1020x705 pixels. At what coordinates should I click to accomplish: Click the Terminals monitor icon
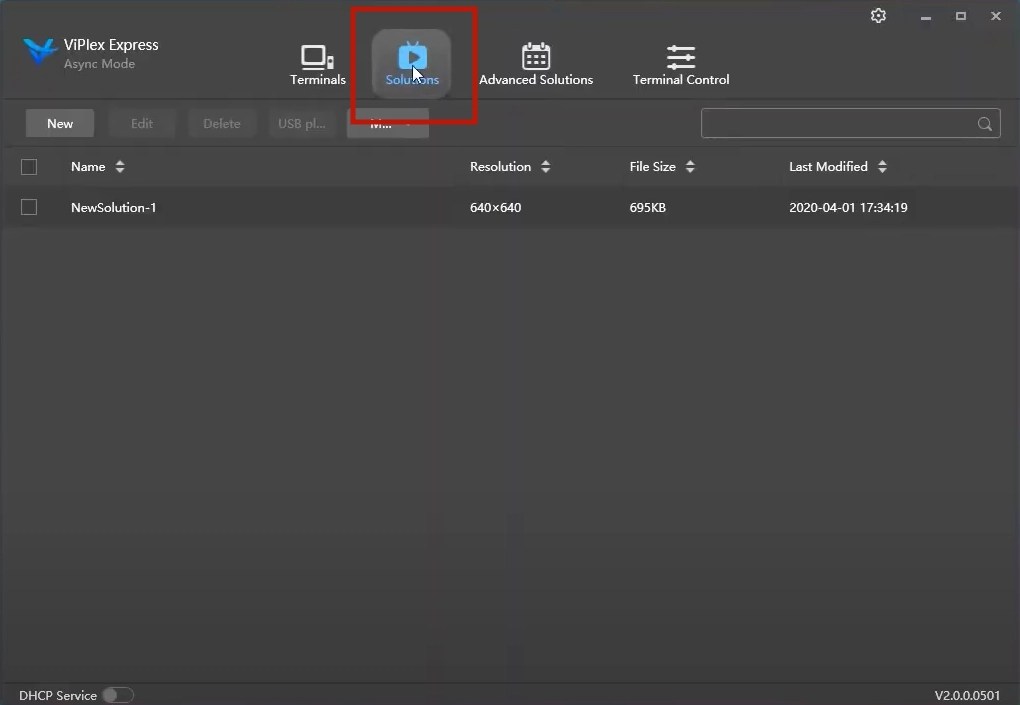pyautogui.click(x=317, y=55)
